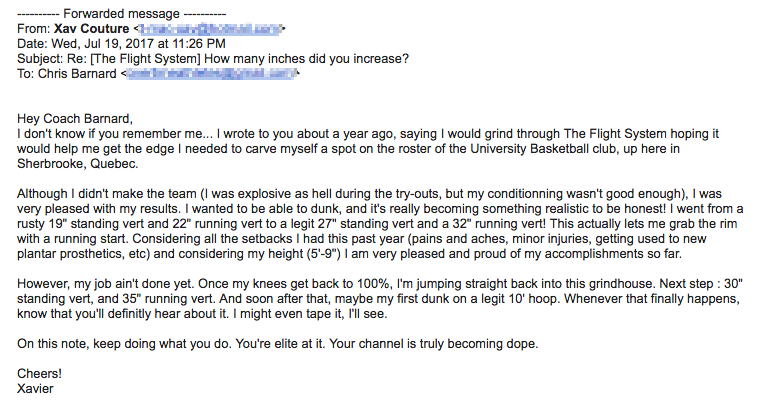Click the sender name Xav Couture
Screen dimensions: 781x407
tap(92, 29)
